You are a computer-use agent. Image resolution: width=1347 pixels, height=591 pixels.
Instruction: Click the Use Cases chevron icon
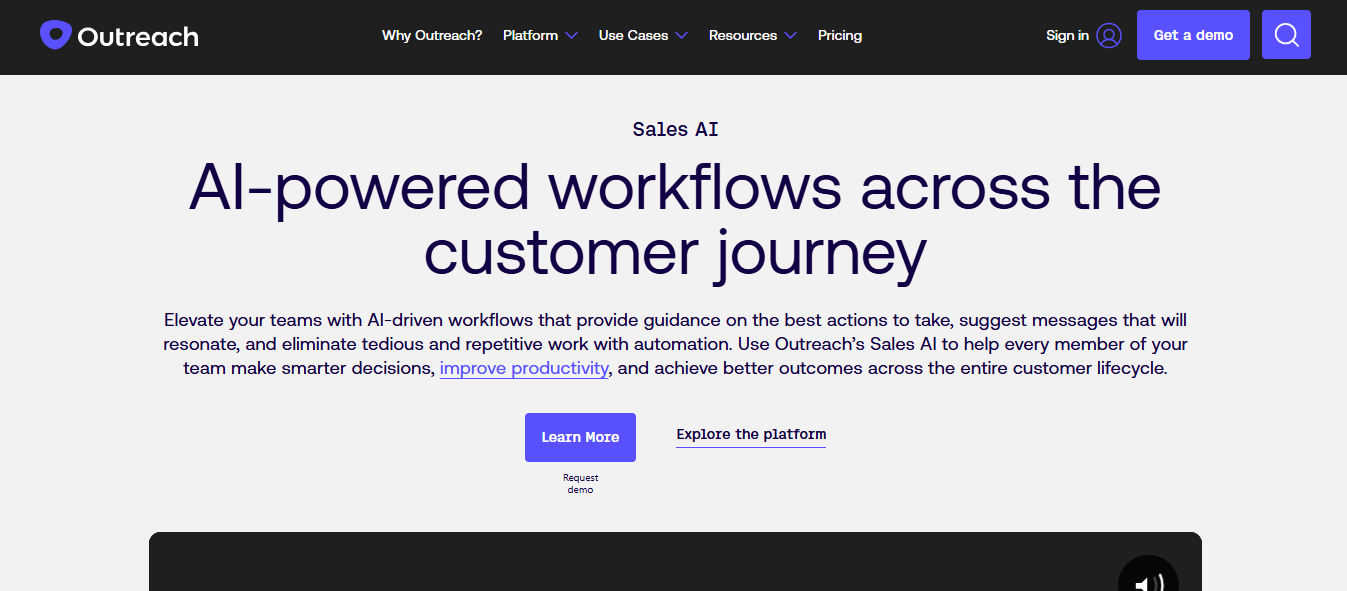point(682,35)
